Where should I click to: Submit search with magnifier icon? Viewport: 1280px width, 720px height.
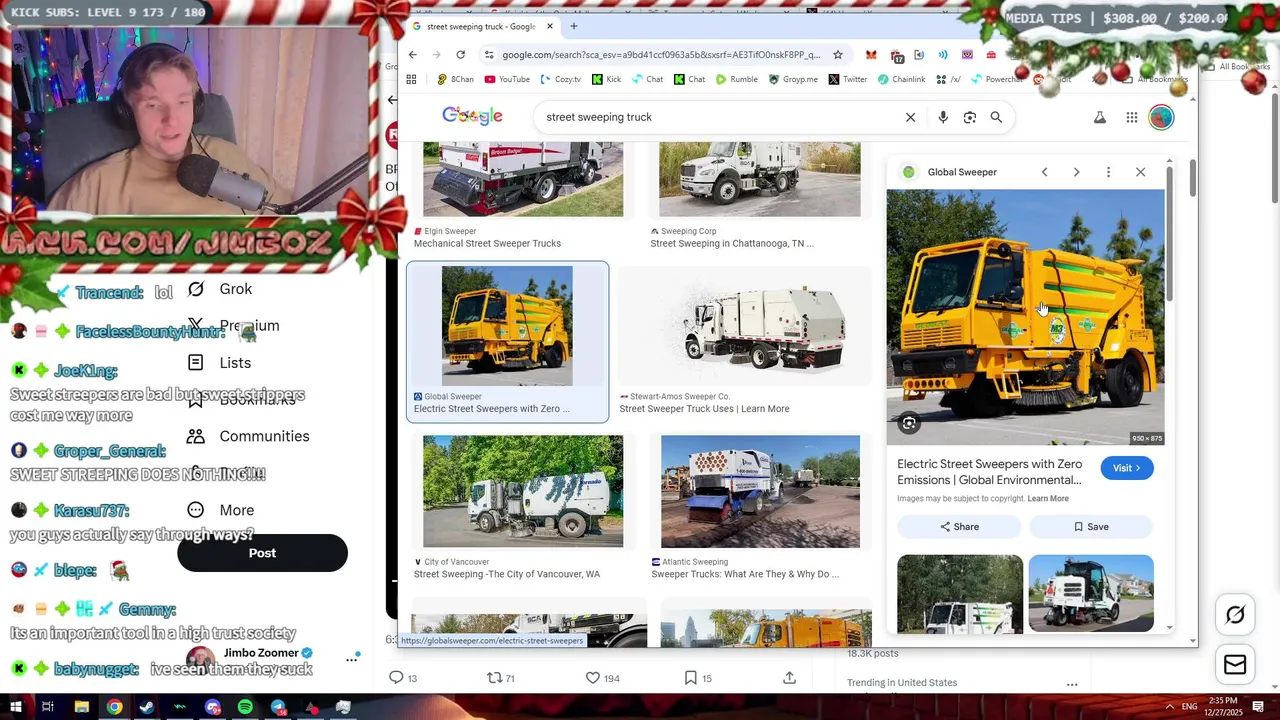click(996, 117)
